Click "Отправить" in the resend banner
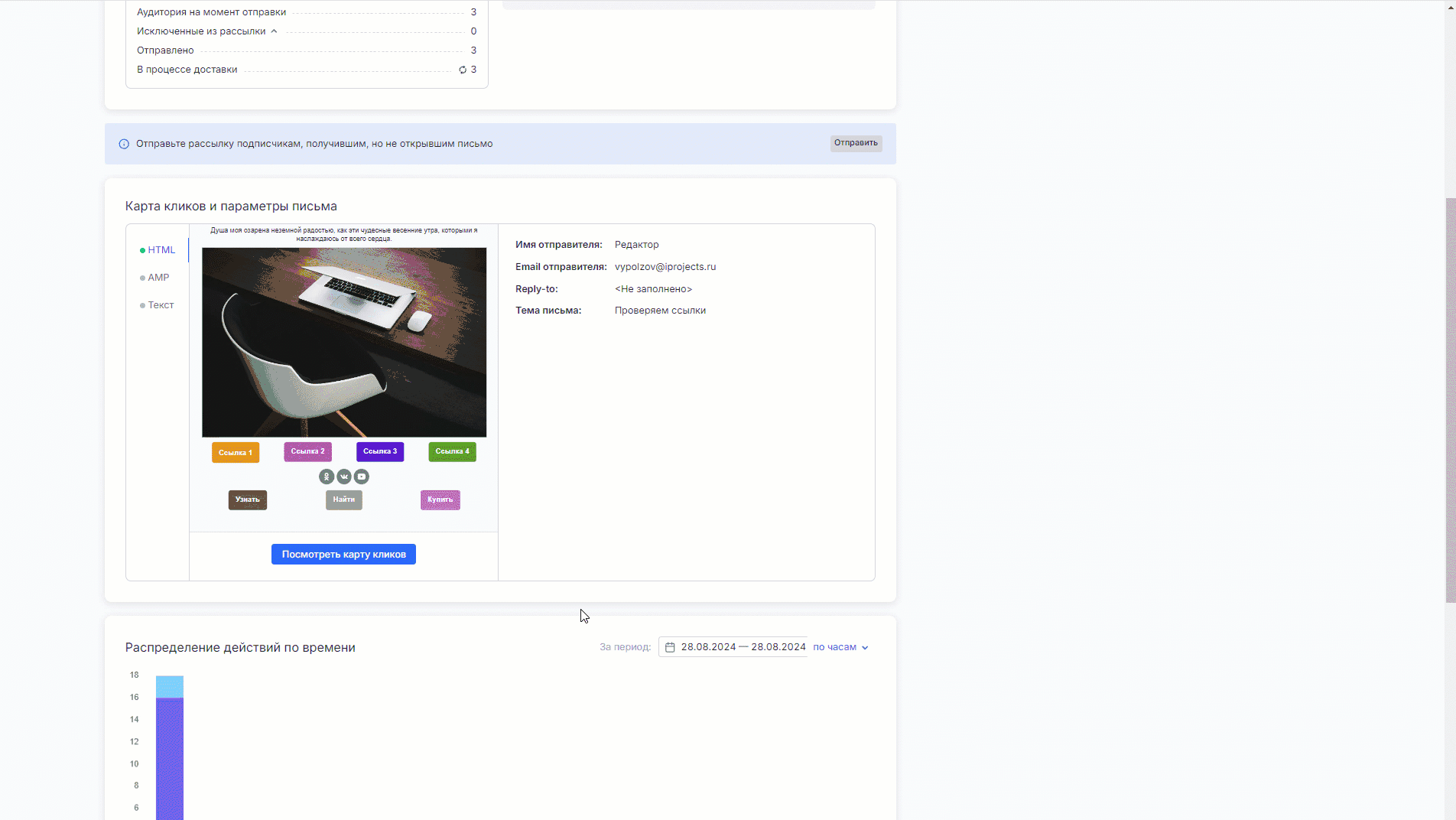Image resolution: width=1456 pixels, height=820 pixels. (x=856, y=143)
